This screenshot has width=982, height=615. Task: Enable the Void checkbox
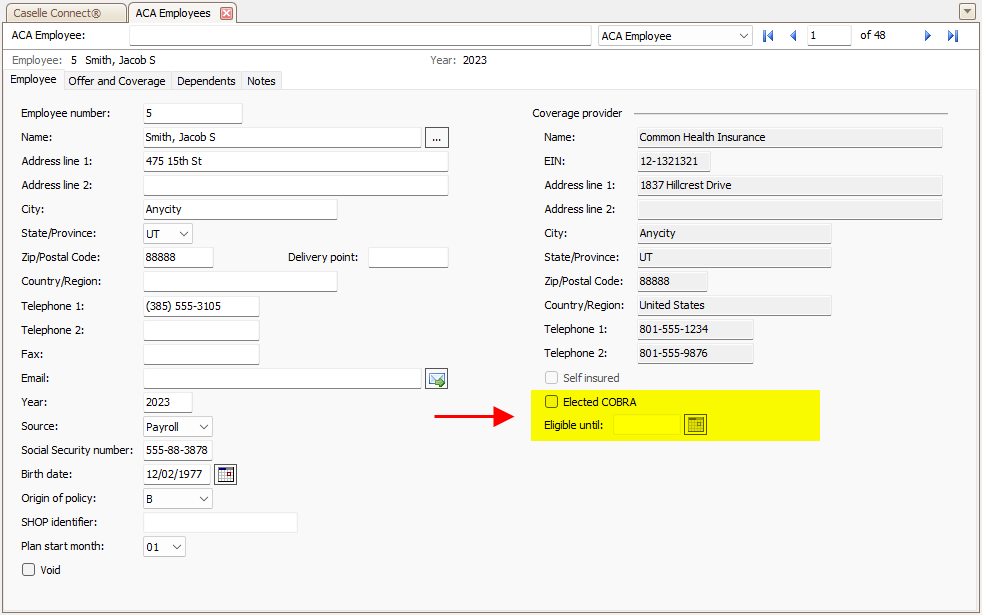point(28,569)
